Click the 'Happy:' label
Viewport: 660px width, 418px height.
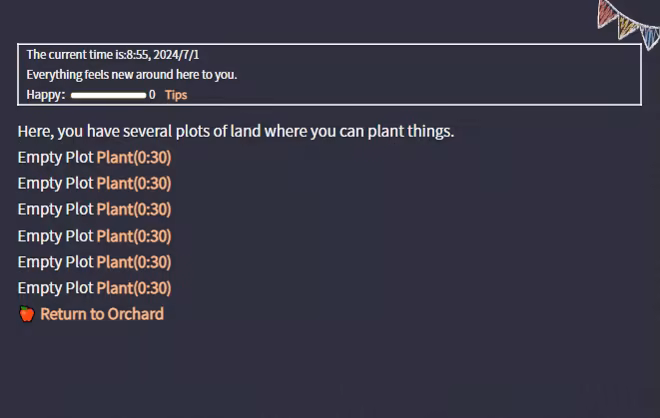[46, 95]
